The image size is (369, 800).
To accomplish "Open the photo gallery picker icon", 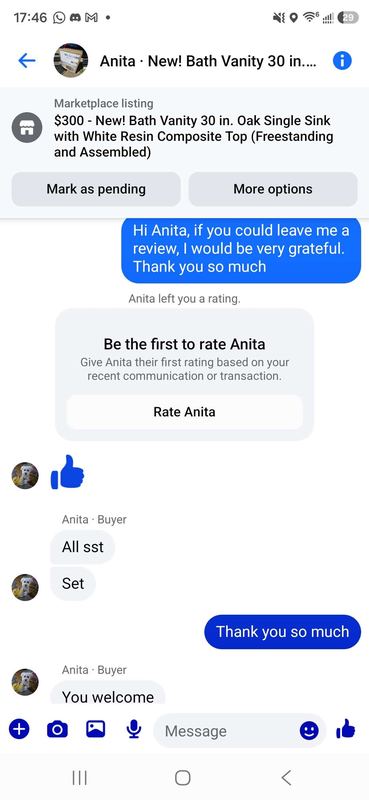I will [x=95, y=730].
